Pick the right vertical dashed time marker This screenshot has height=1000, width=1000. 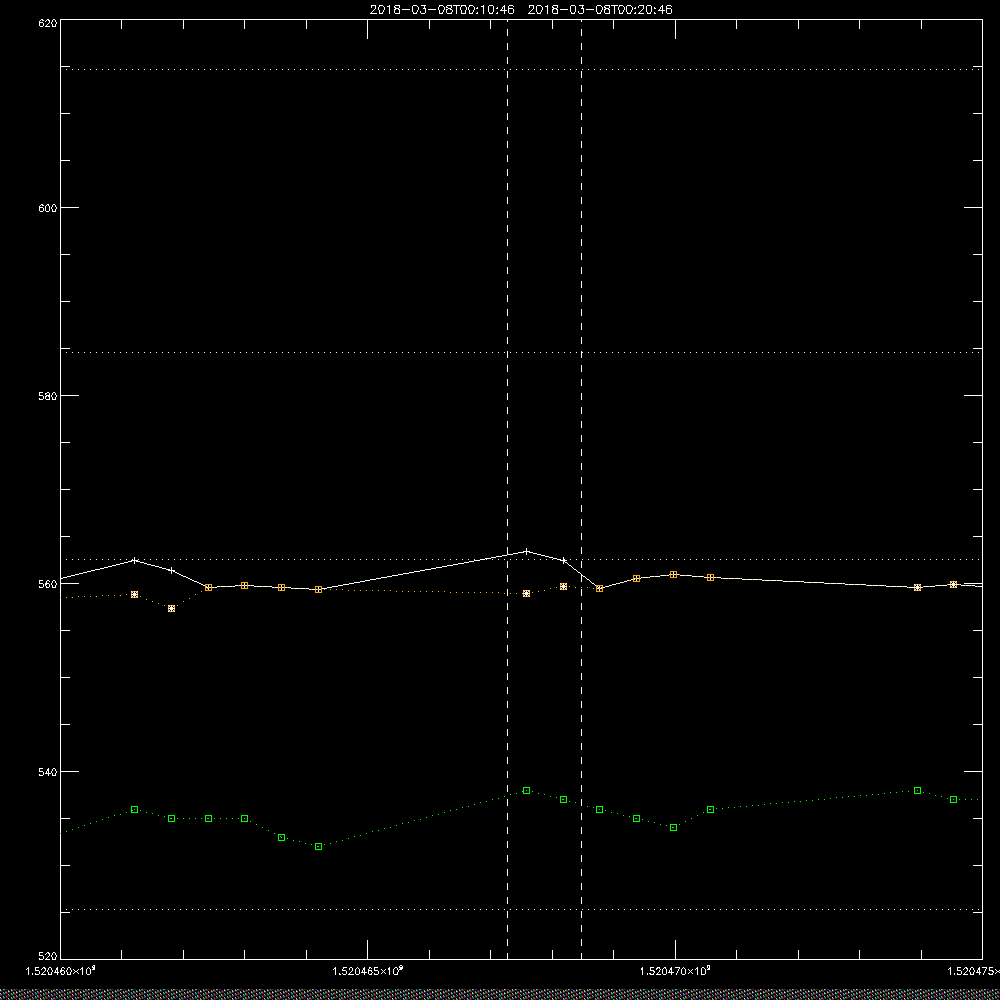(x=582, y=489)
